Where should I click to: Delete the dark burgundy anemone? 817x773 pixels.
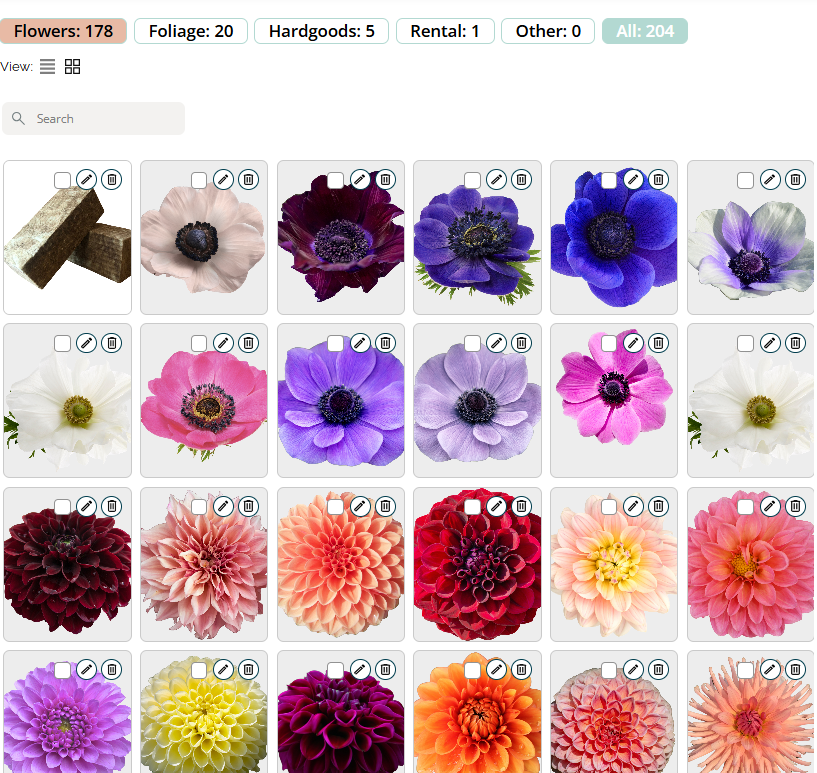385,179
